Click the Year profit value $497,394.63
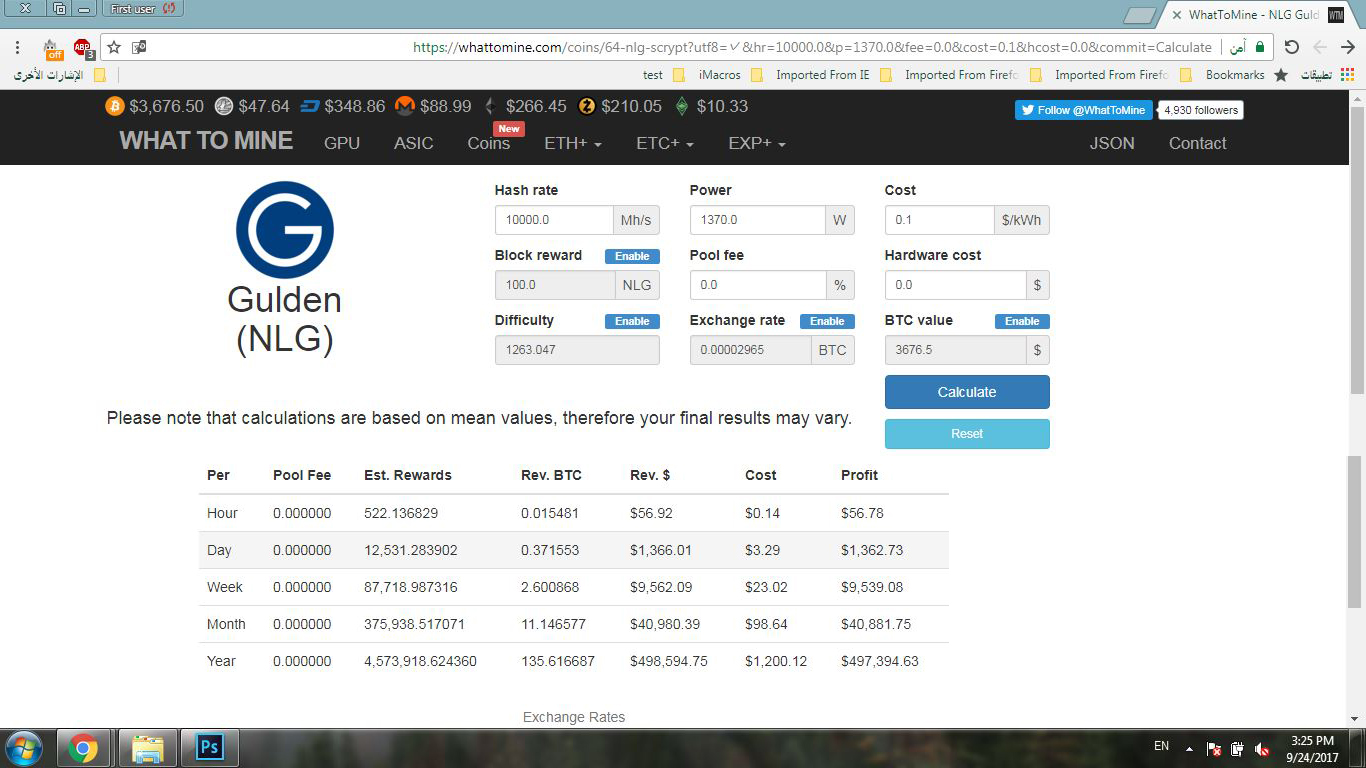 click(x=879, y=661)
